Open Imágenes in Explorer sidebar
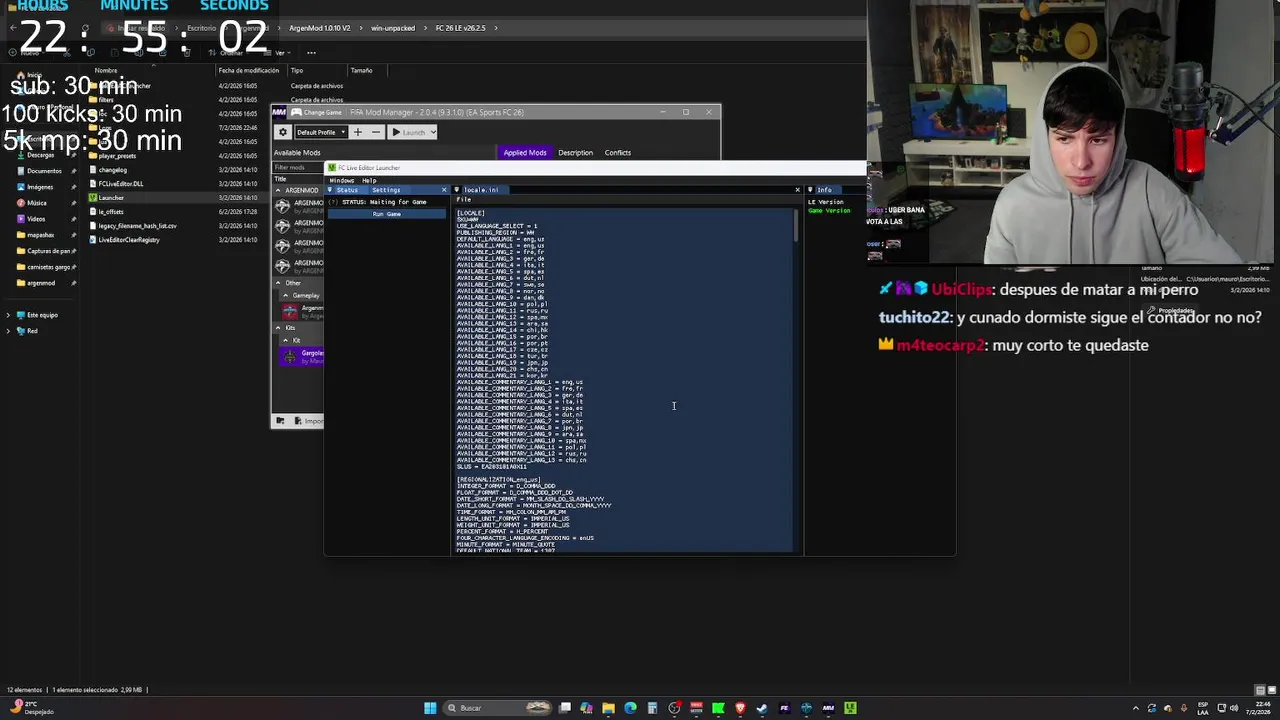The width and height of the screenshot is (1280, 720). 39,187
